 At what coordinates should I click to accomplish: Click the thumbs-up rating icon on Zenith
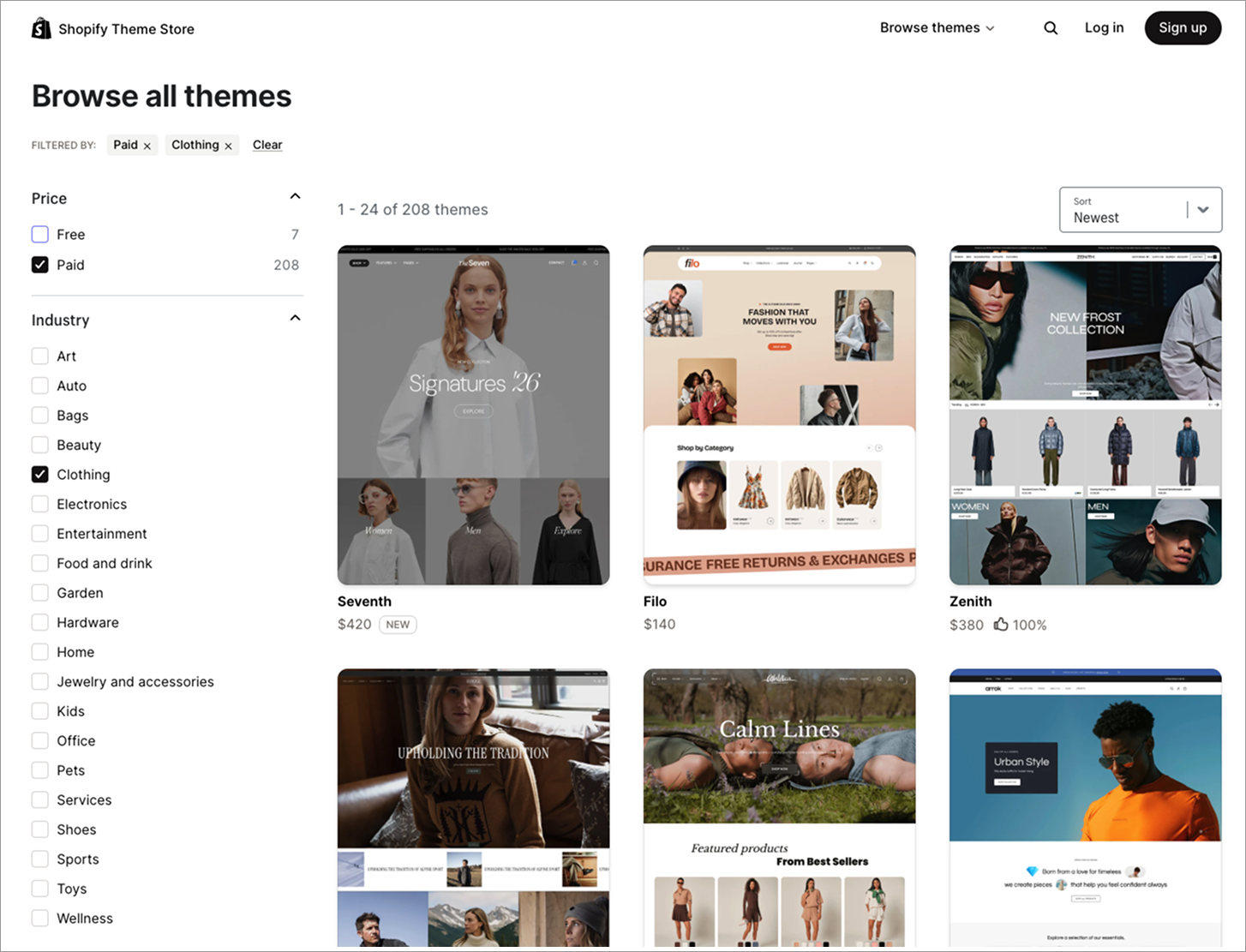pyautogui.click(x=1001, y=625)
